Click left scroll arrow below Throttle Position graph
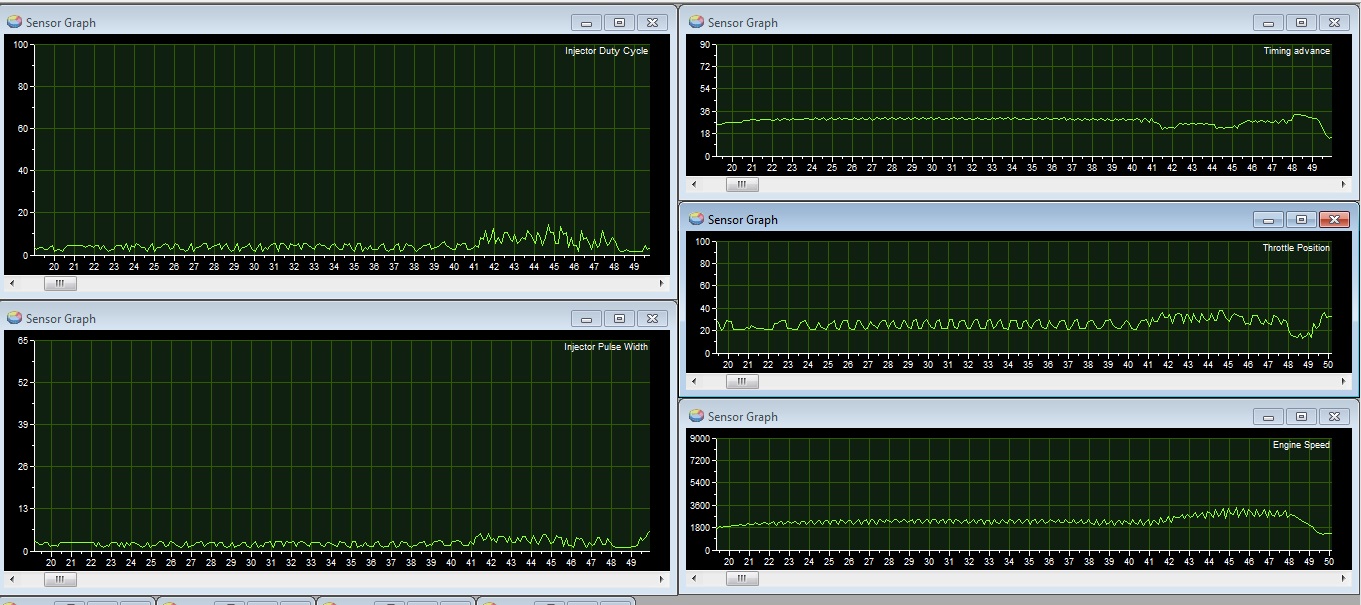This screenshot has height=605, width=1361. [x=695, y=382]
